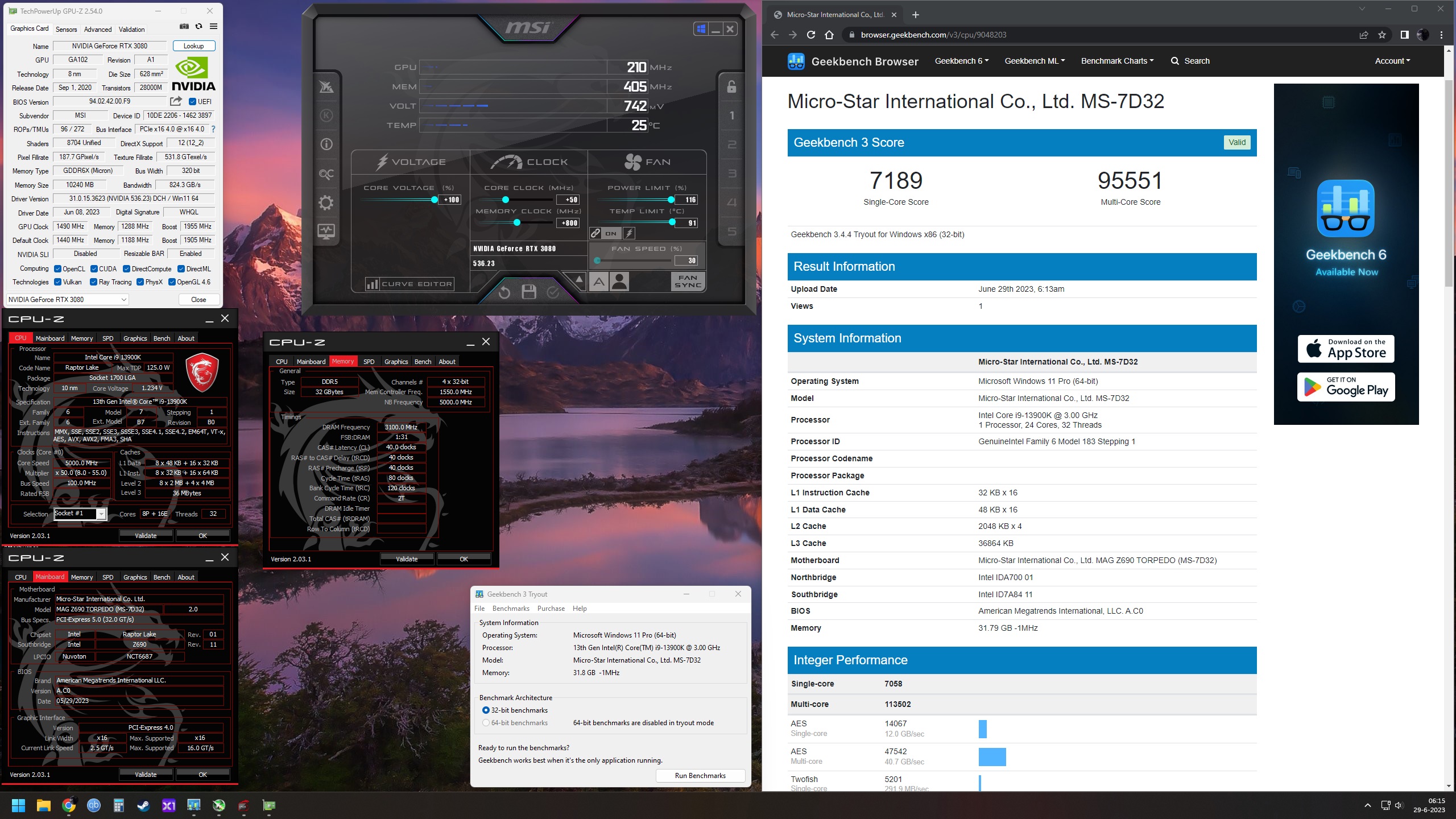1456x819 pixels.
Task: Toggle the DirectML checkbox
Action: (181, 269)
